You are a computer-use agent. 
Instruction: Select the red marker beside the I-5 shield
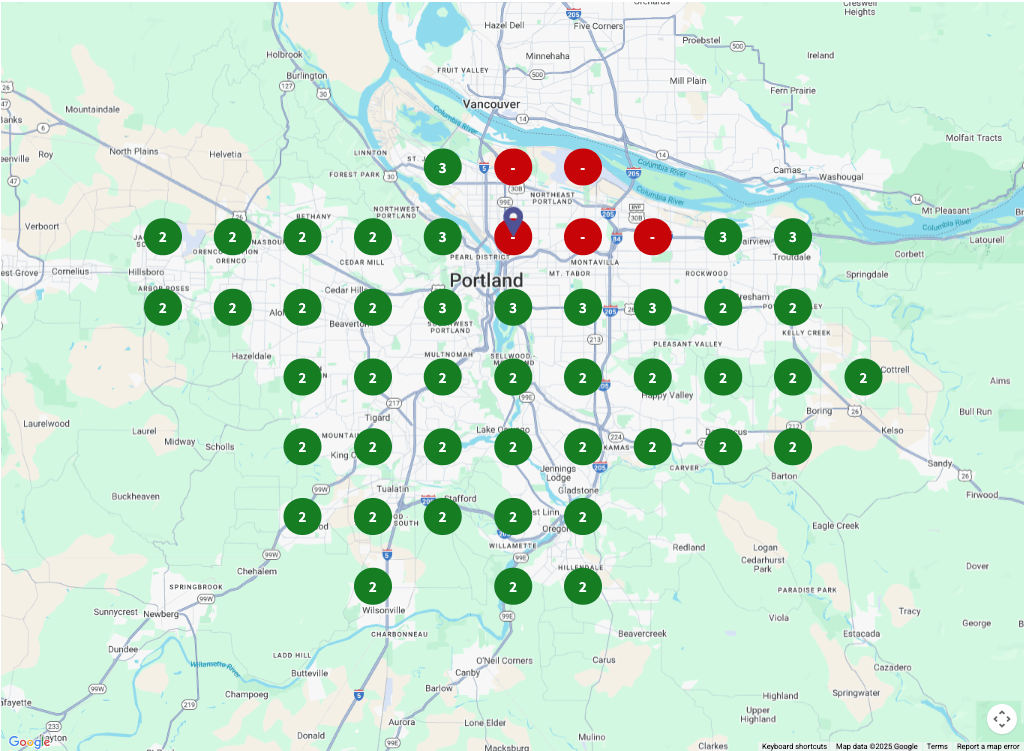[x=513, y=167]
